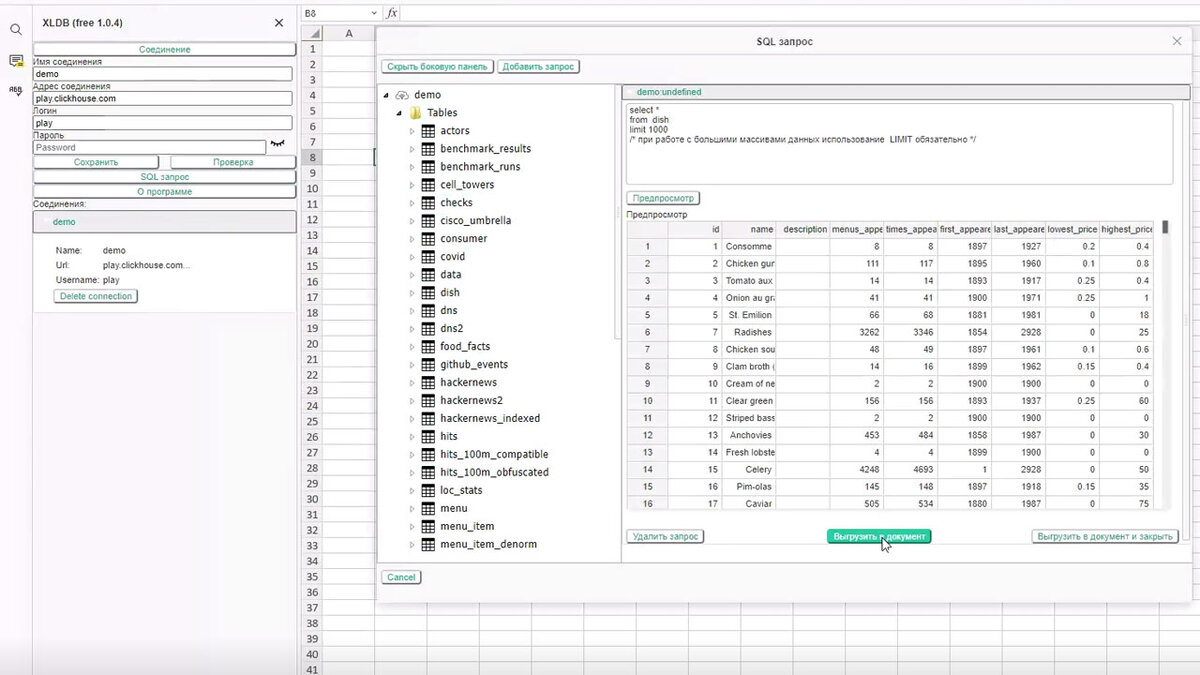Click the Radishes cell in preview table

pos(749,332)
